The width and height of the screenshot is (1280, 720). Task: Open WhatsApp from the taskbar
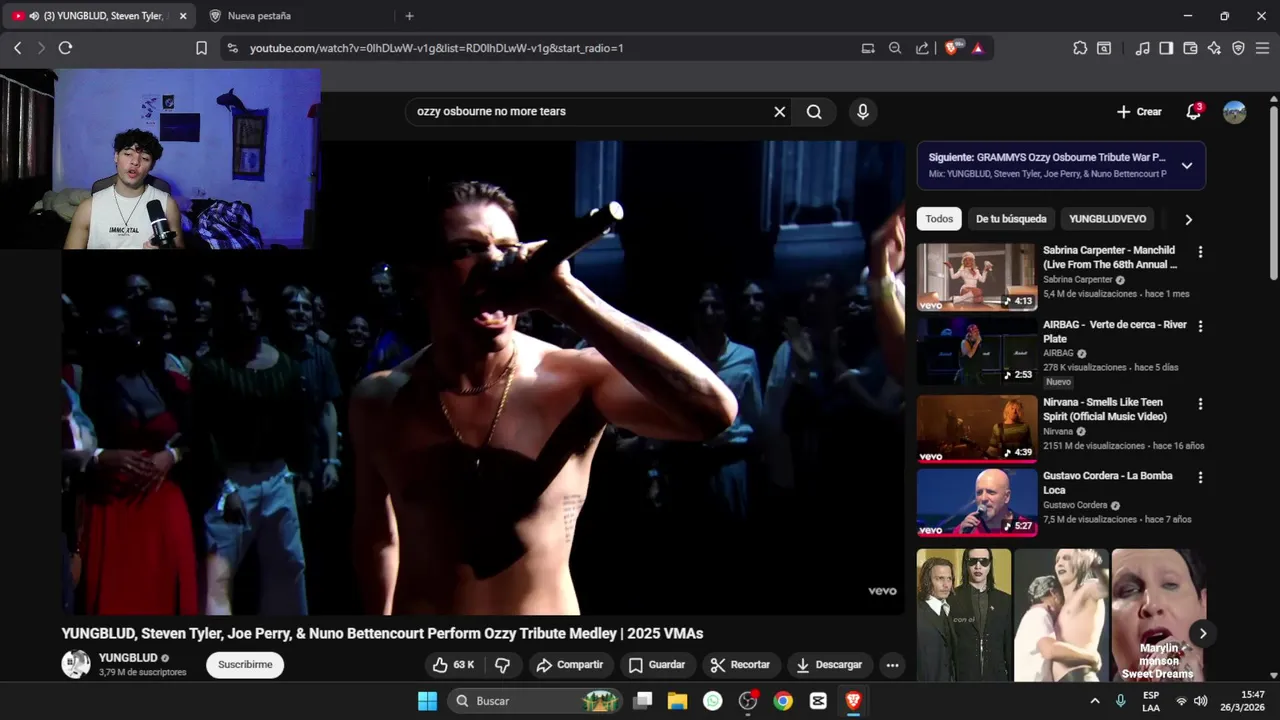point(713,701)
